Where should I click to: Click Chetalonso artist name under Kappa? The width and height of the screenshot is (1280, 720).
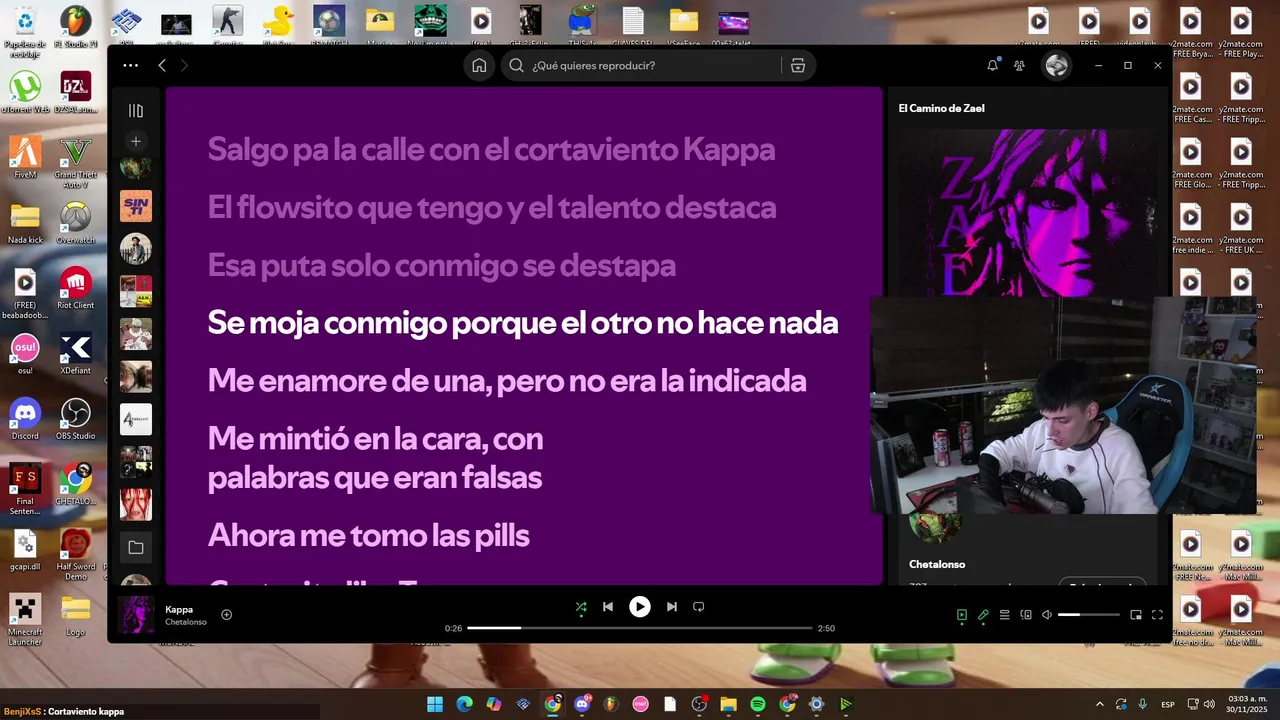point(186,622)
